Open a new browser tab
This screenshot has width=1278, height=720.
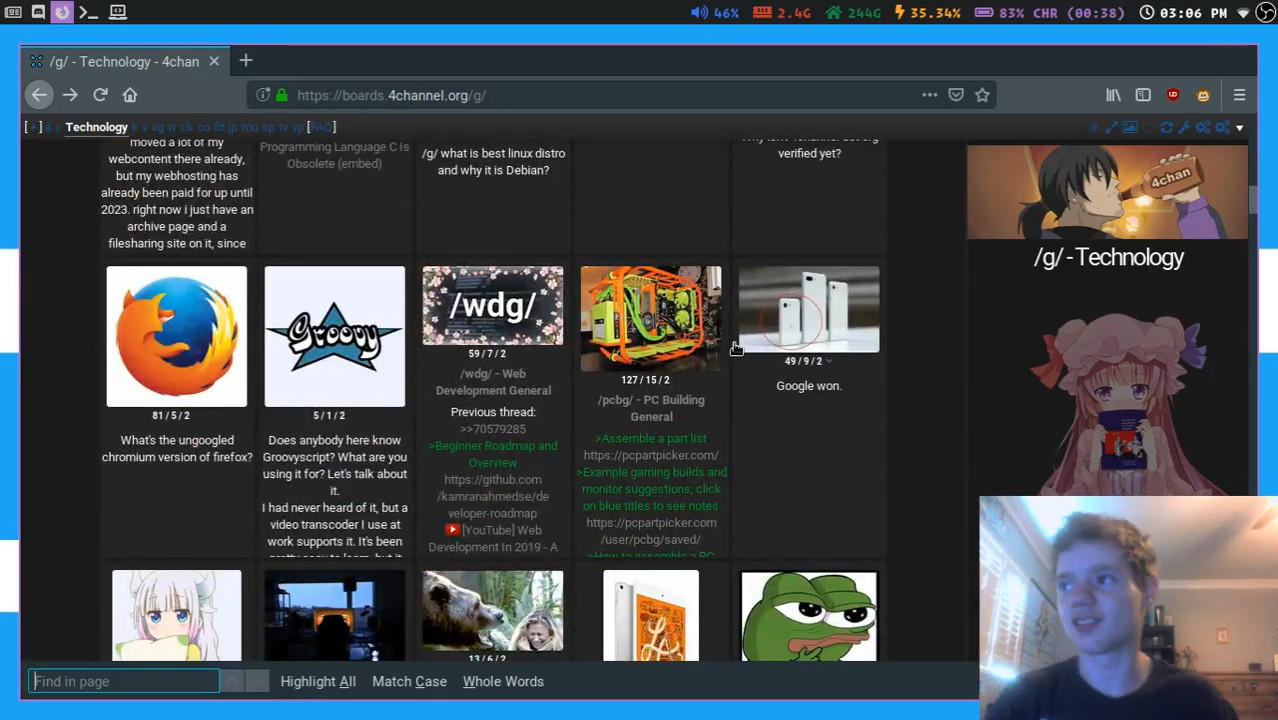(x=246, y=61)
